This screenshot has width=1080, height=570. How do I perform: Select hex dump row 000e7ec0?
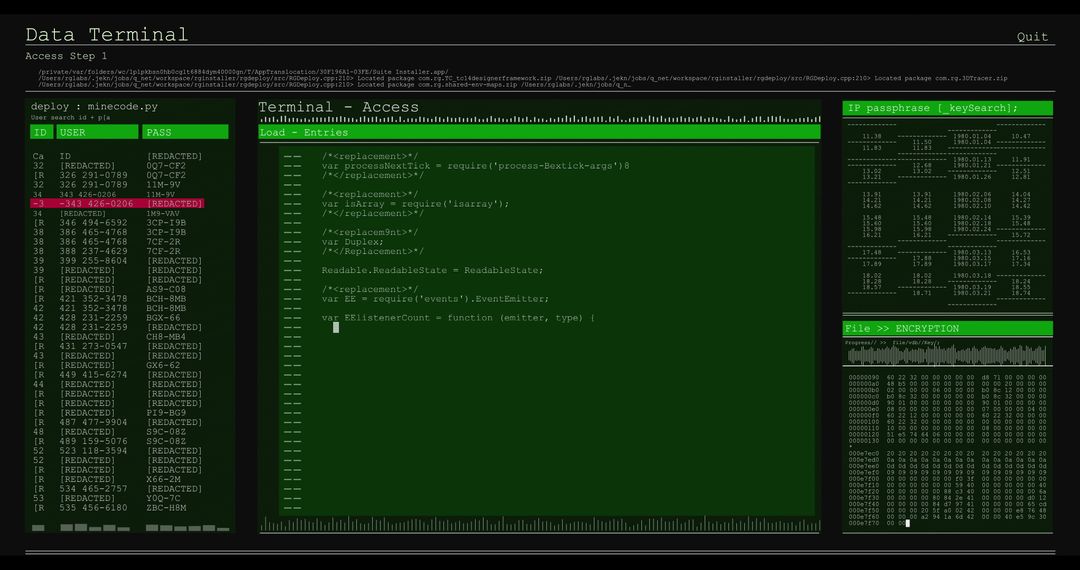tap(947, 454)
